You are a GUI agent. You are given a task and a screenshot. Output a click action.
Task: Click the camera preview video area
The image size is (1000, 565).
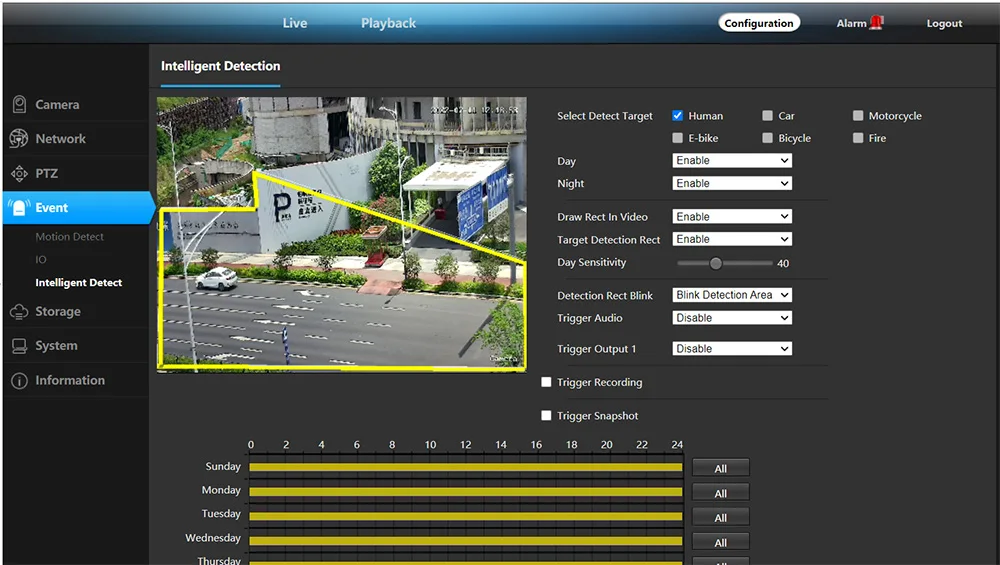point(342,234)
